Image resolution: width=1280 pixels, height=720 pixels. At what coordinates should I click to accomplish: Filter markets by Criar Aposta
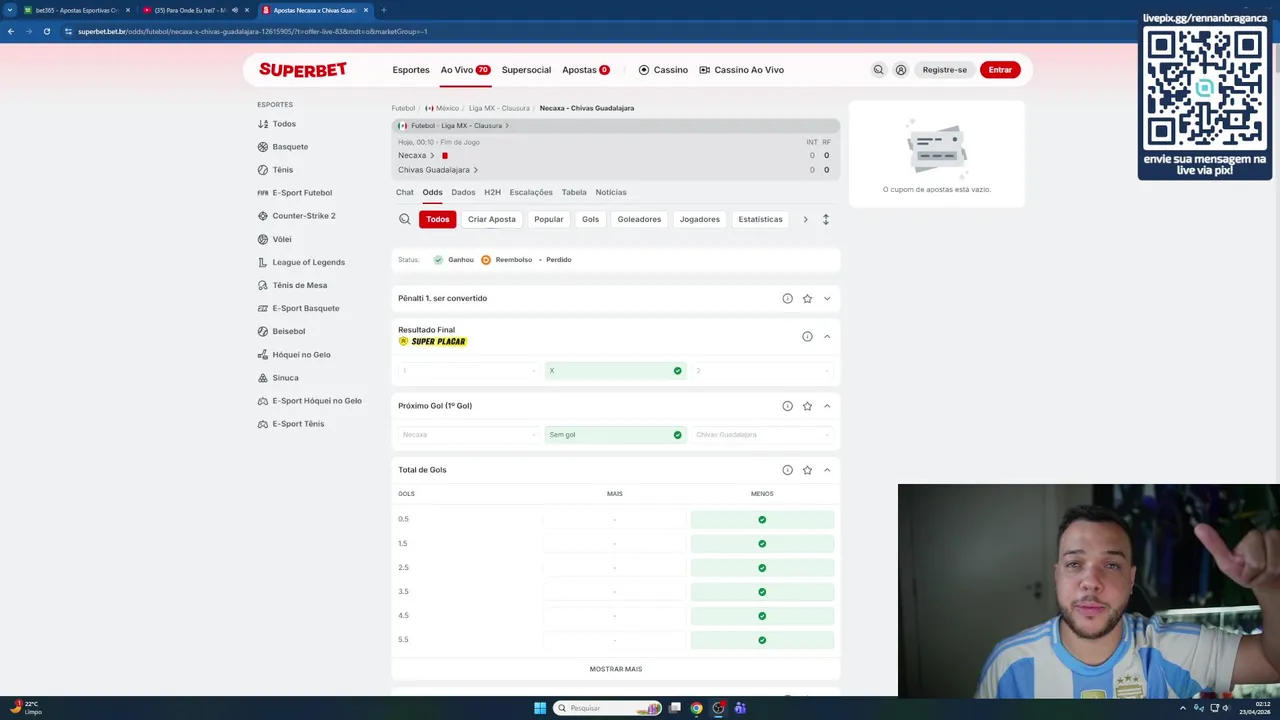click(x=492, y=219)
